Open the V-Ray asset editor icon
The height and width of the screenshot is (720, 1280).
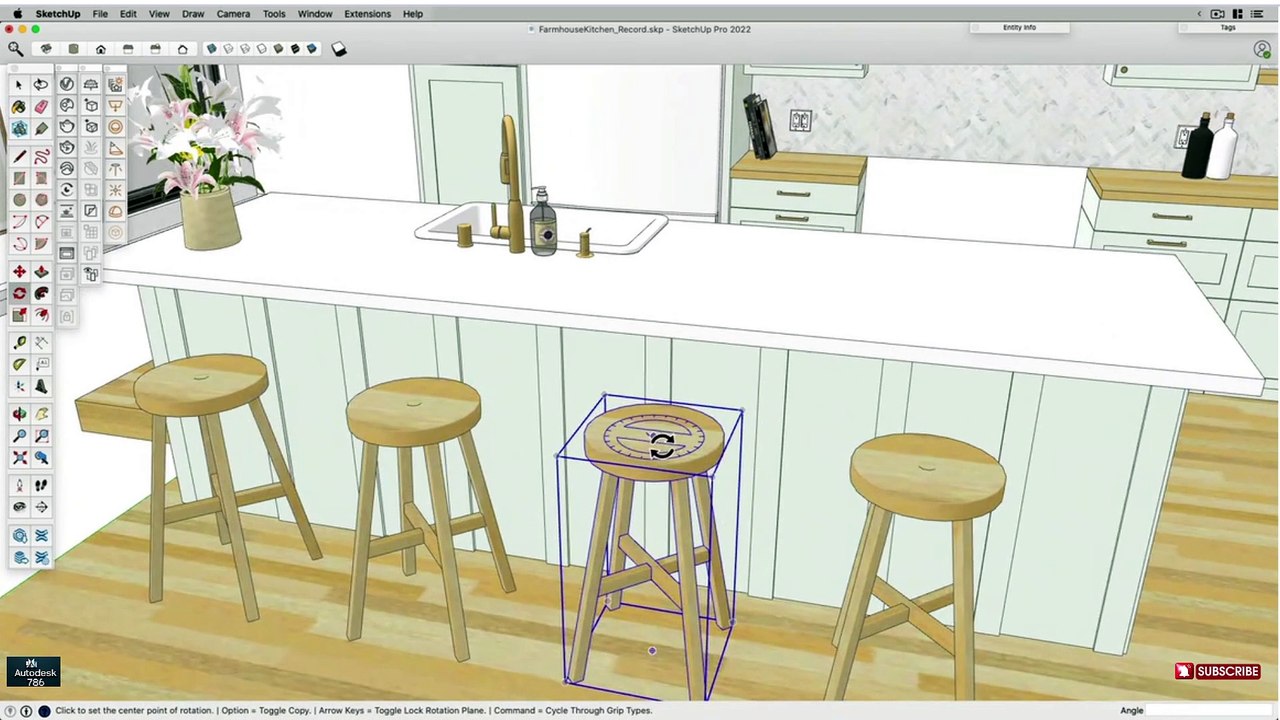coord(67,85)
